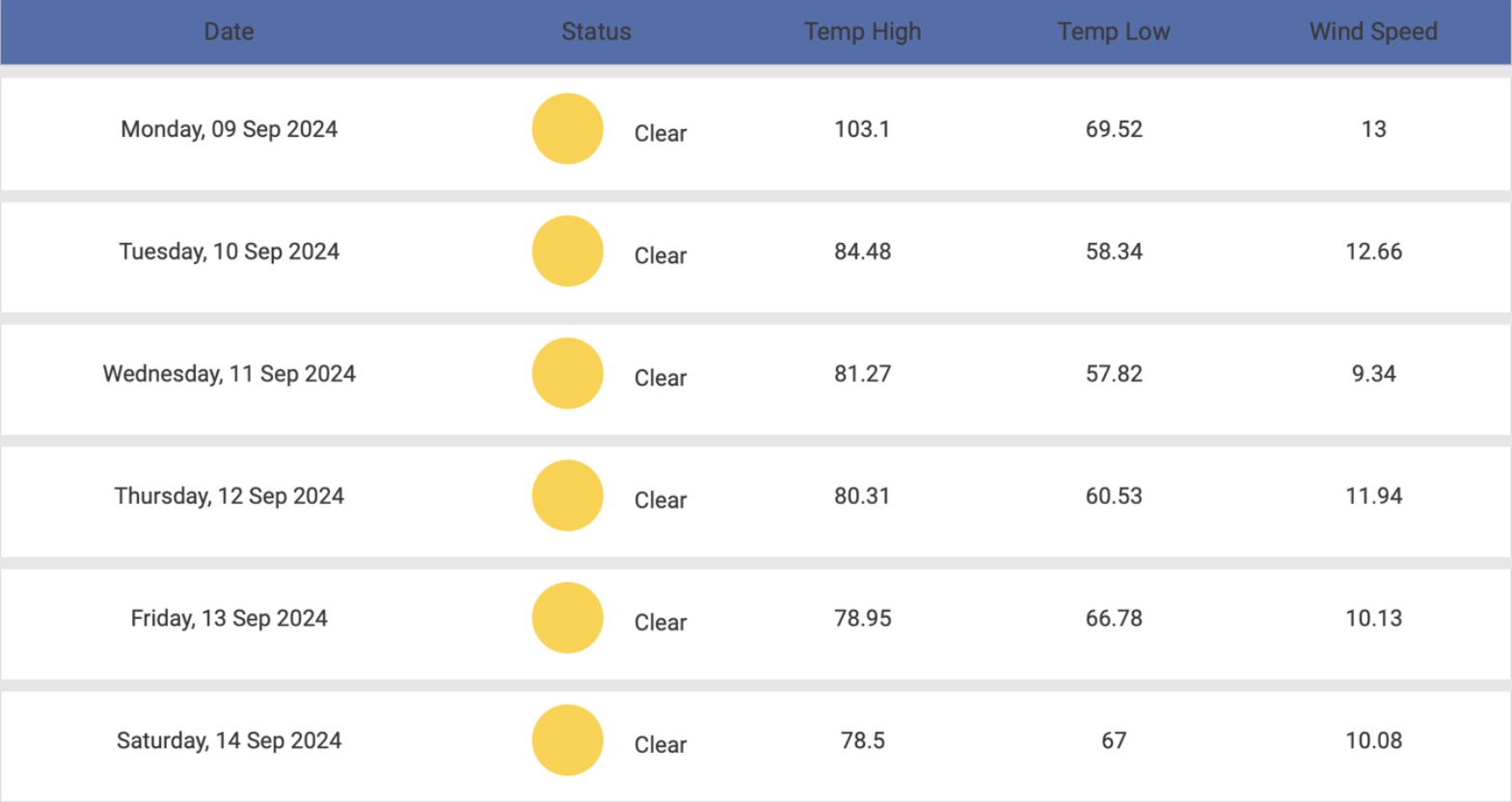Viewport: 1512px width, 802px height.
Task: Click the Date column header
Action: 229,32
